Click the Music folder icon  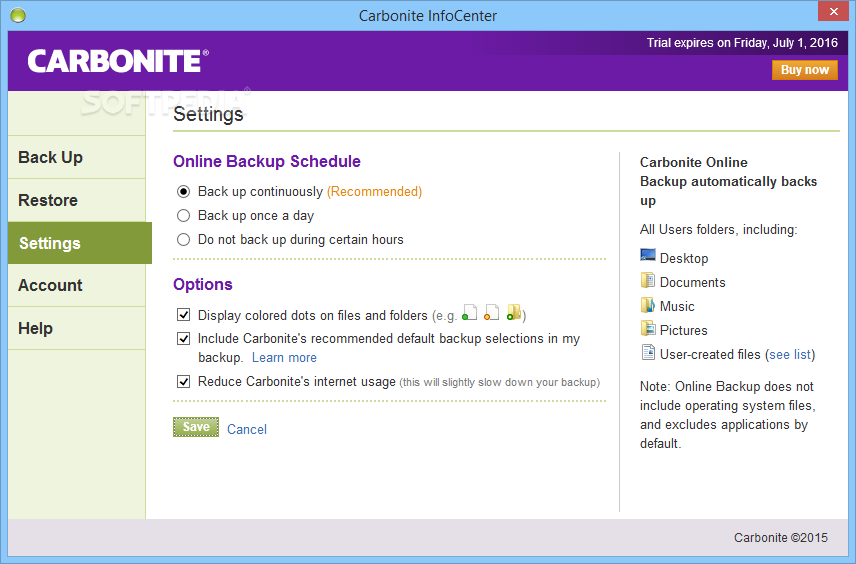(648, 305)
